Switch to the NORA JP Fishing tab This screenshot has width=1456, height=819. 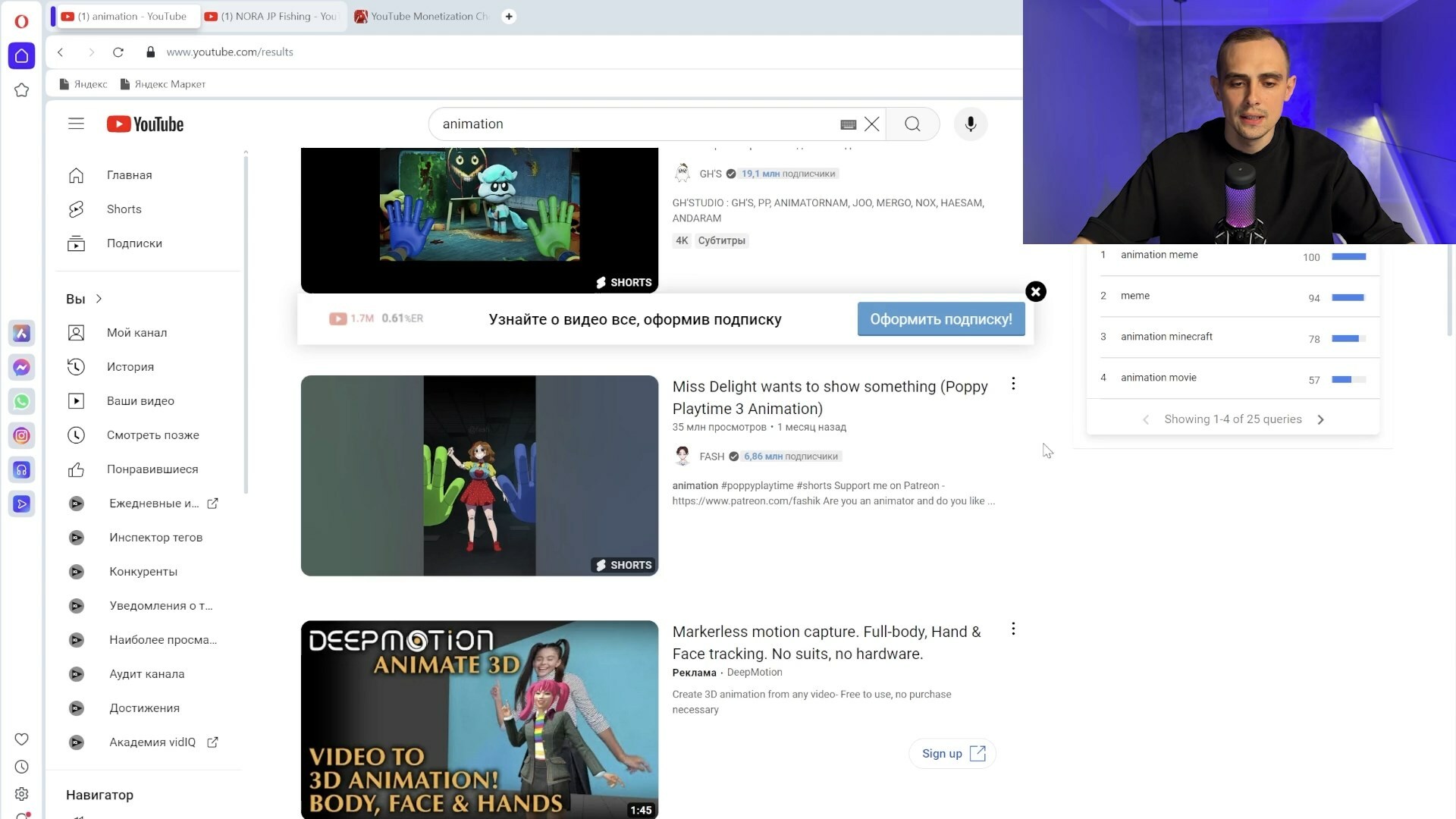point(273,17)
